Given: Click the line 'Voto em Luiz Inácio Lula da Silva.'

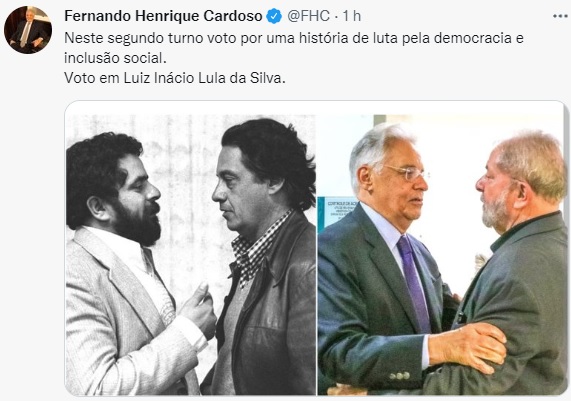Looking at the screenshot, I should [x=175, y=78].
